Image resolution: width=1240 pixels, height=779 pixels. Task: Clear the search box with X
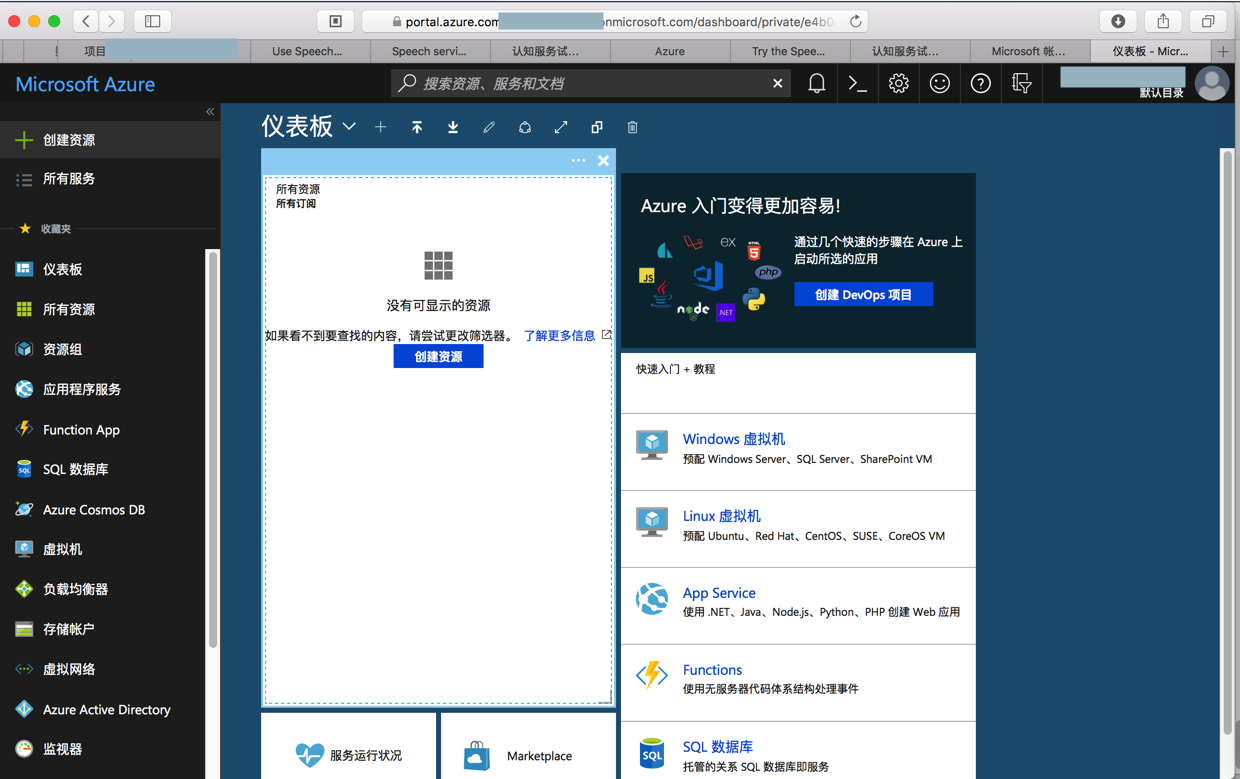tap(778, 84)
